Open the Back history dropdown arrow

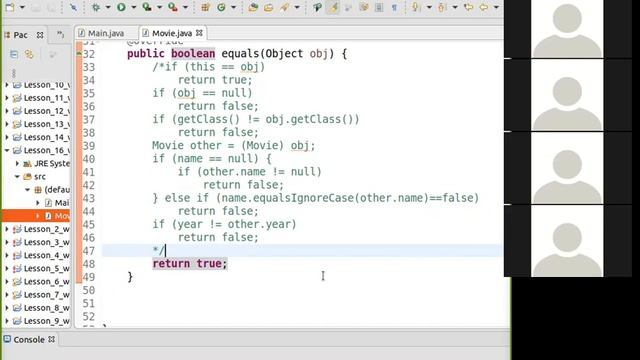click(496, 7)
